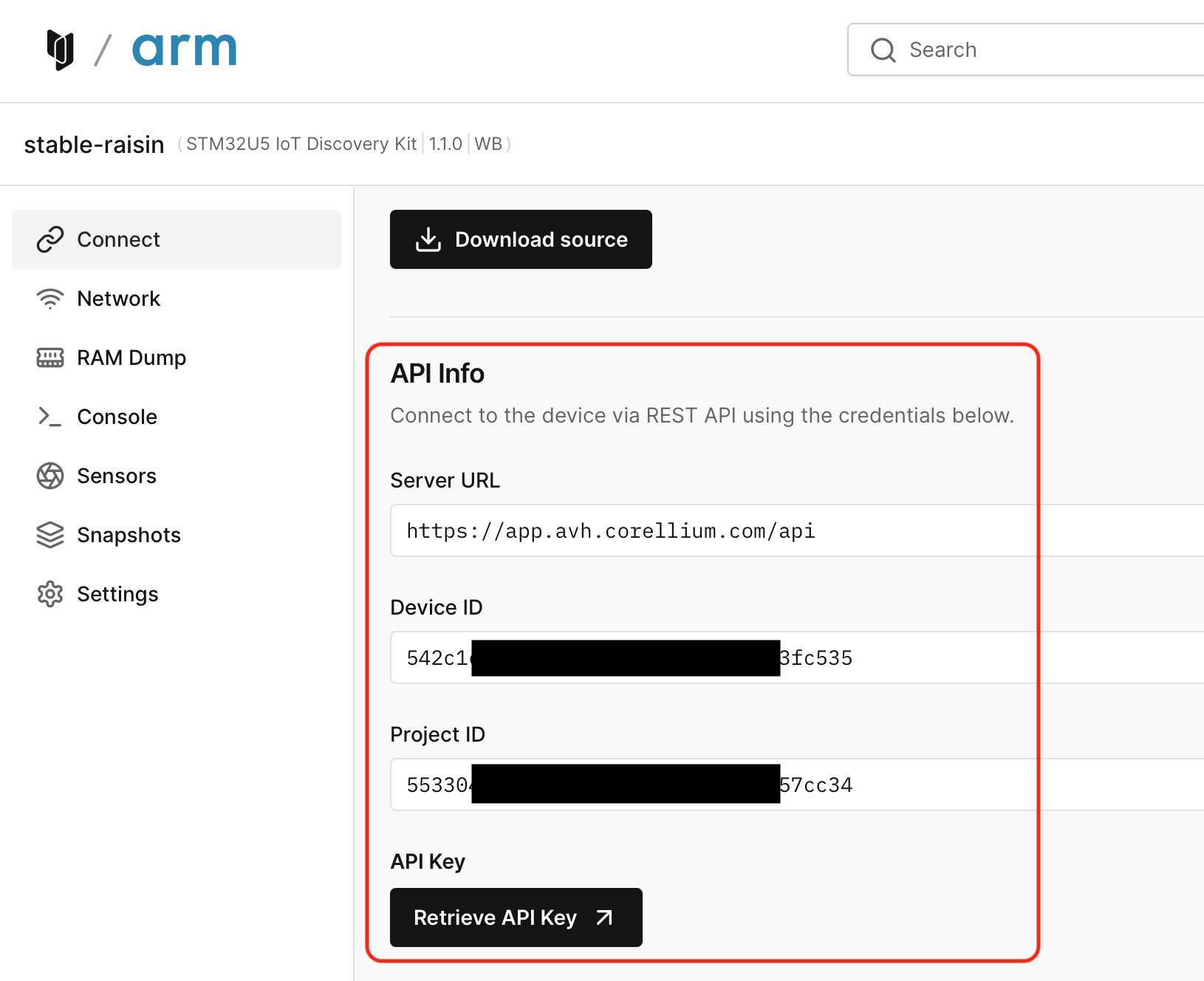Open the Console page
Screen dimensions: 1204x981
(x=177, y=417)
